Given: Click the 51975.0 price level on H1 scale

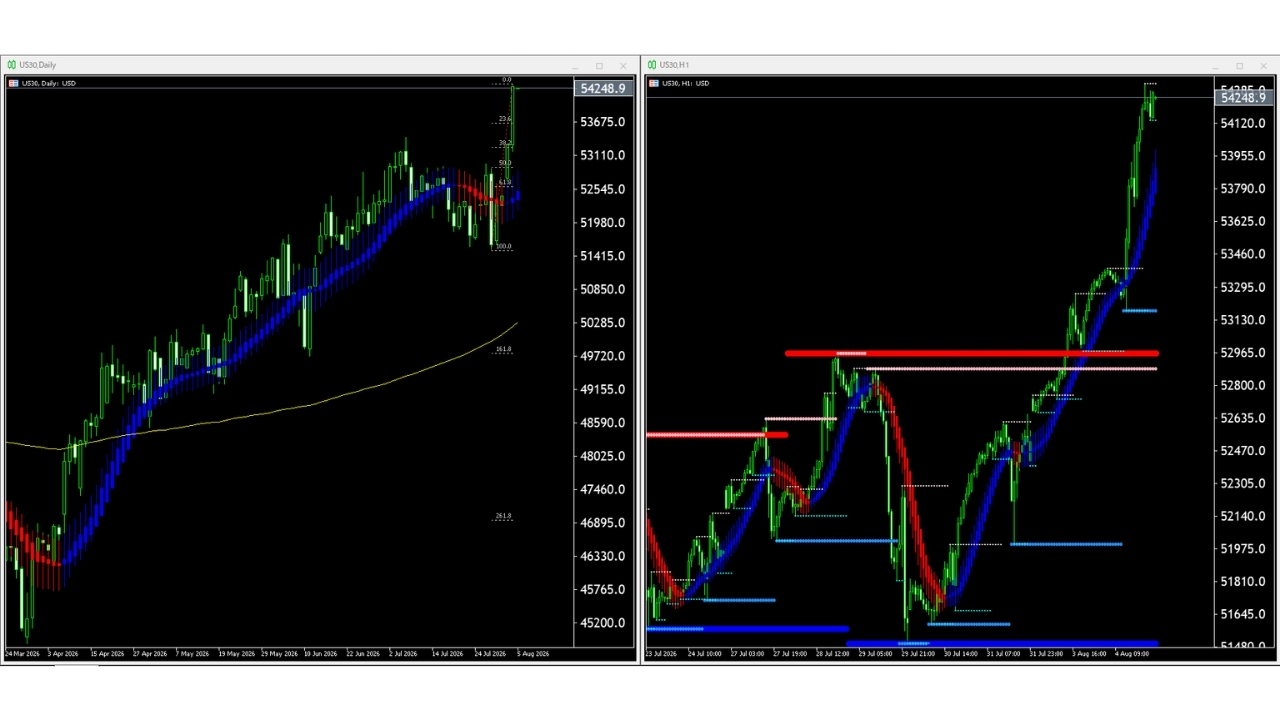Looking at the screenshot, I should point(1242,549).
